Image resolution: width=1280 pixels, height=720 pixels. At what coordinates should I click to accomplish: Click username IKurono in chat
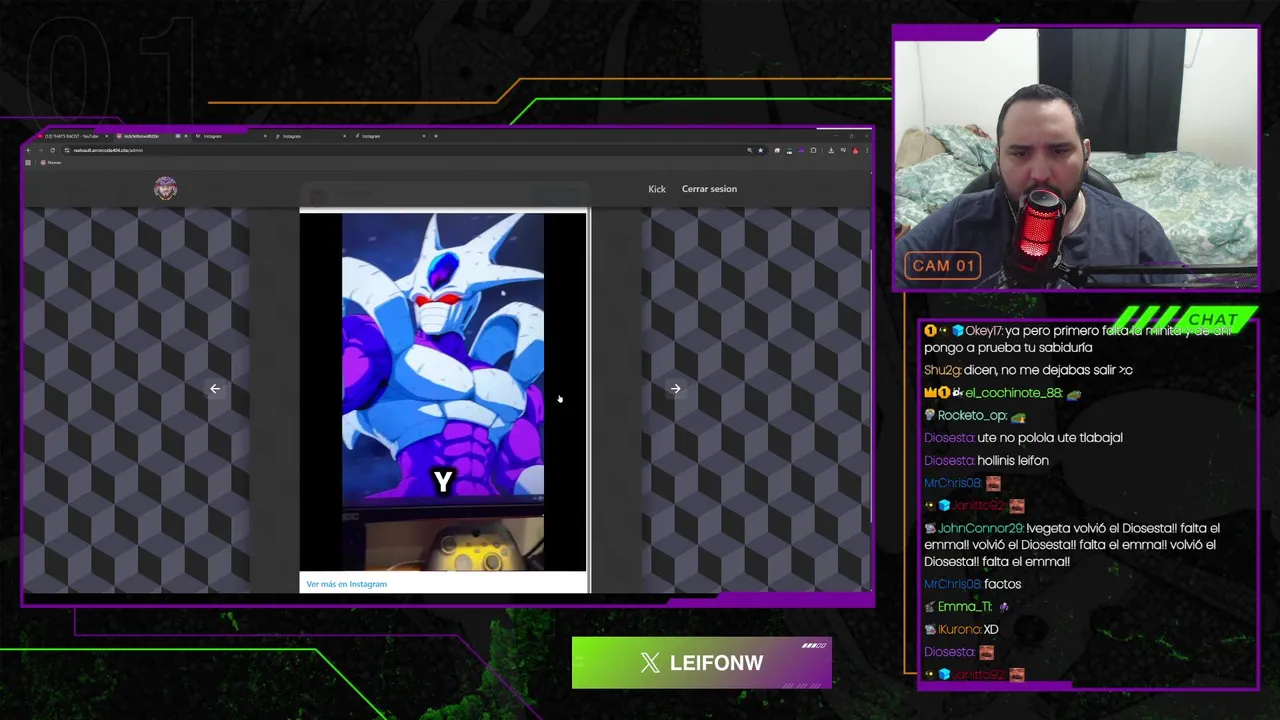point(959,630)
